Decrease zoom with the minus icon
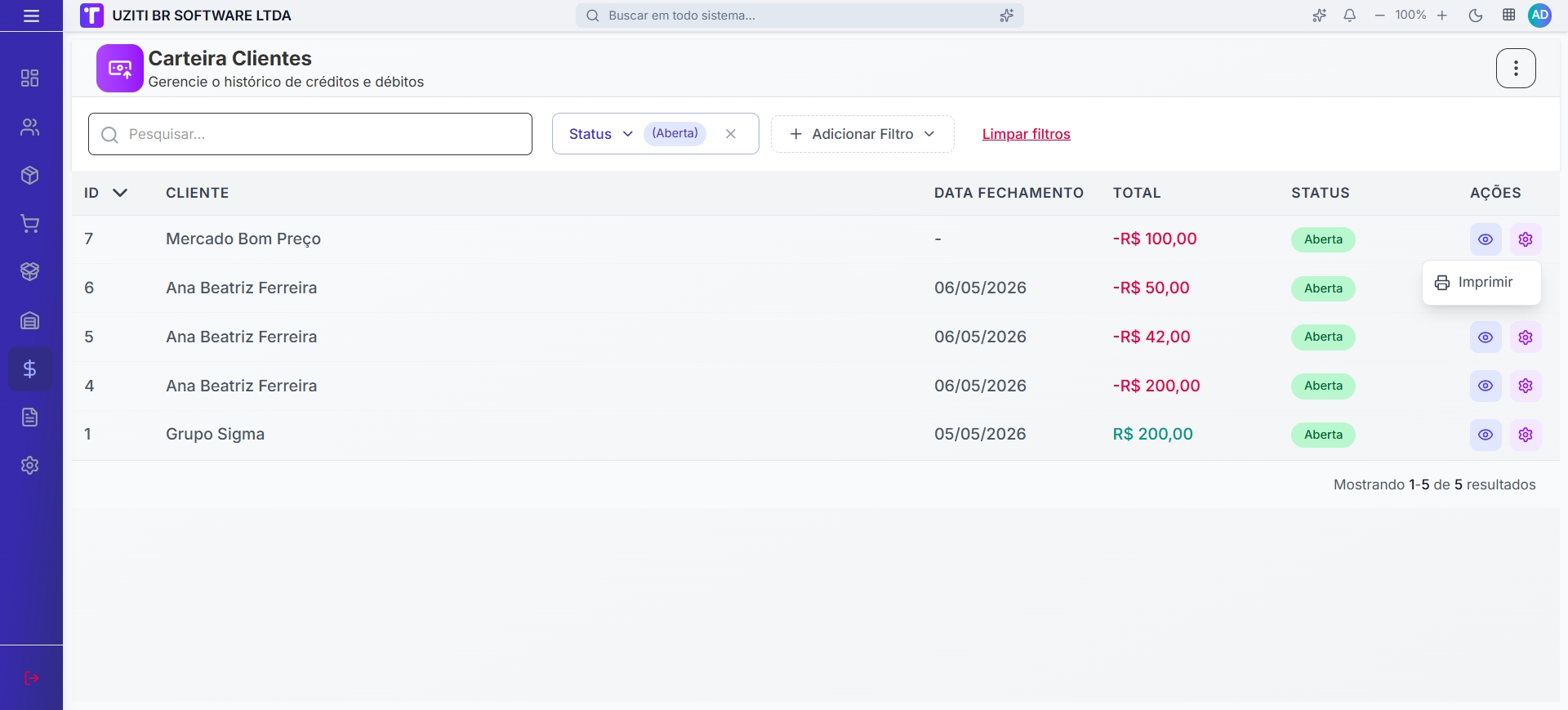Image resolution: width=1568 pixels, height=710 pixels. pos(1379,16)
